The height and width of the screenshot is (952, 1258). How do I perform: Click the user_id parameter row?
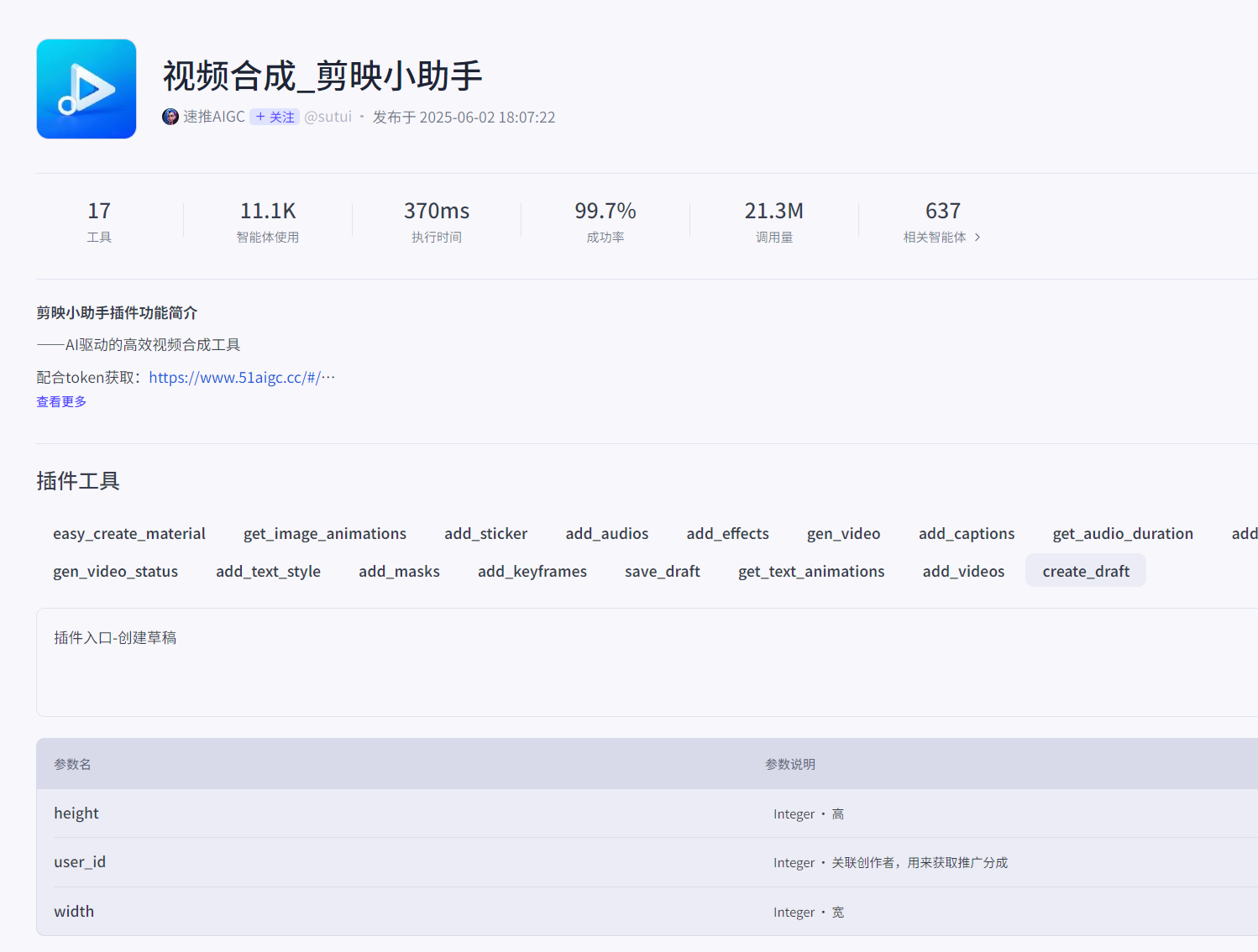[647, 862]
